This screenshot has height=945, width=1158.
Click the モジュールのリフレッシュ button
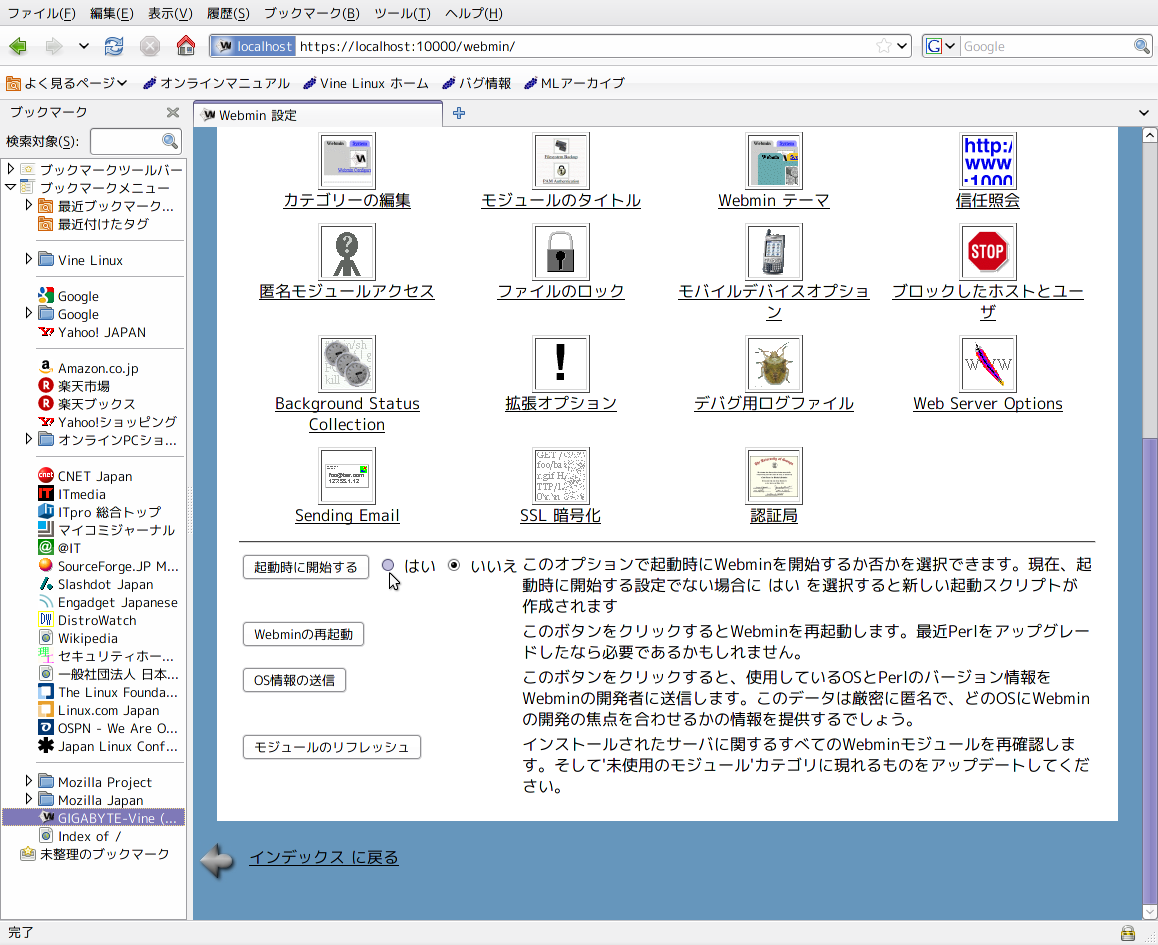coord(332,747)
